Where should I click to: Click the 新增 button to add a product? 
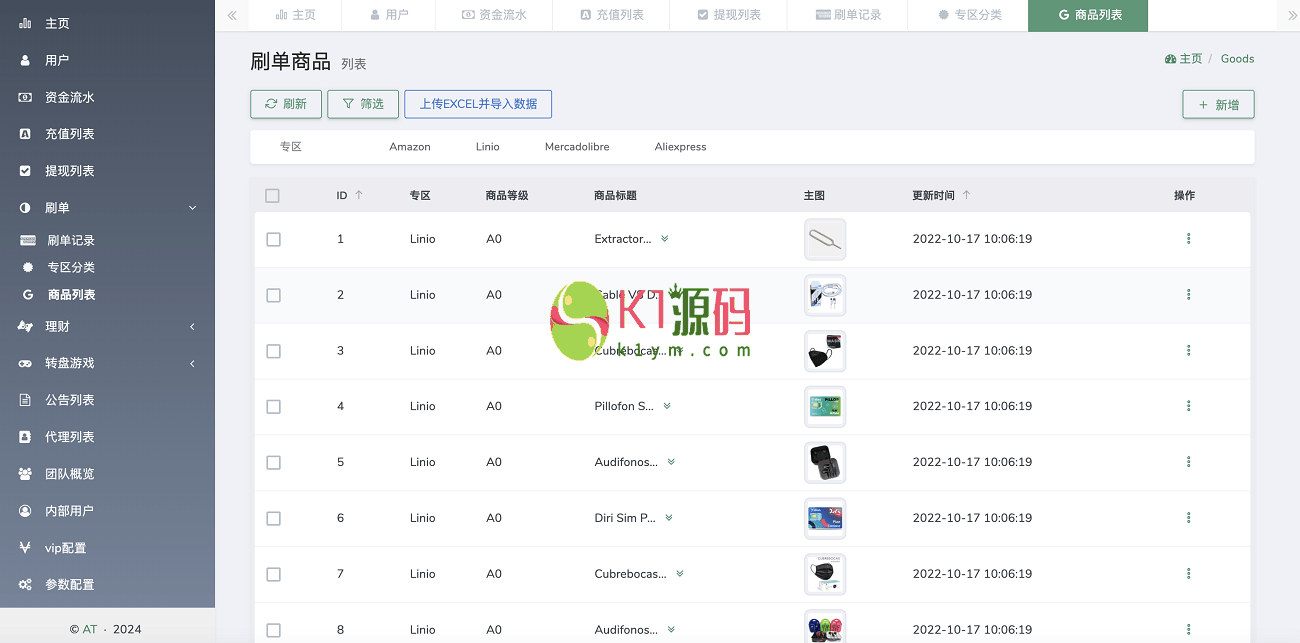tap(1218, 104)
